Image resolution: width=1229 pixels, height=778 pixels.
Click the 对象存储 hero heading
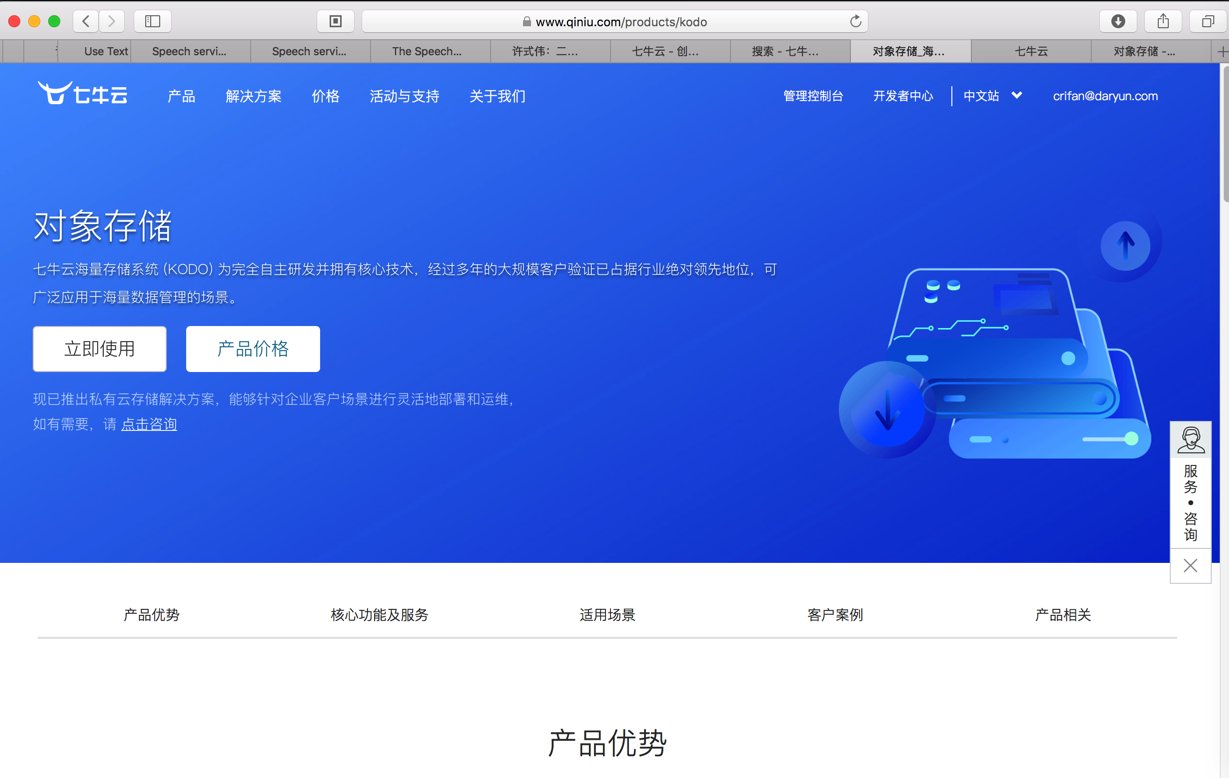click(103, 227)
